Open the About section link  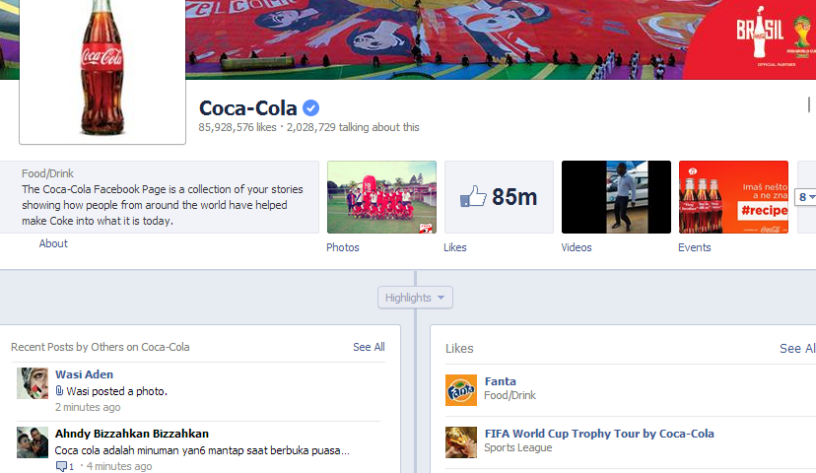point(53,244)
